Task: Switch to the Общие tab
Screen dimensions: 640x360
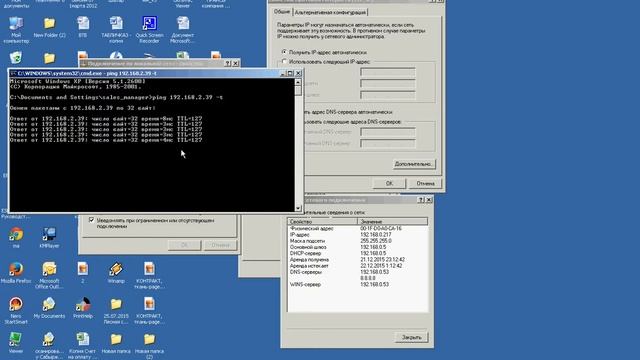Action: [x=282, y=12]
